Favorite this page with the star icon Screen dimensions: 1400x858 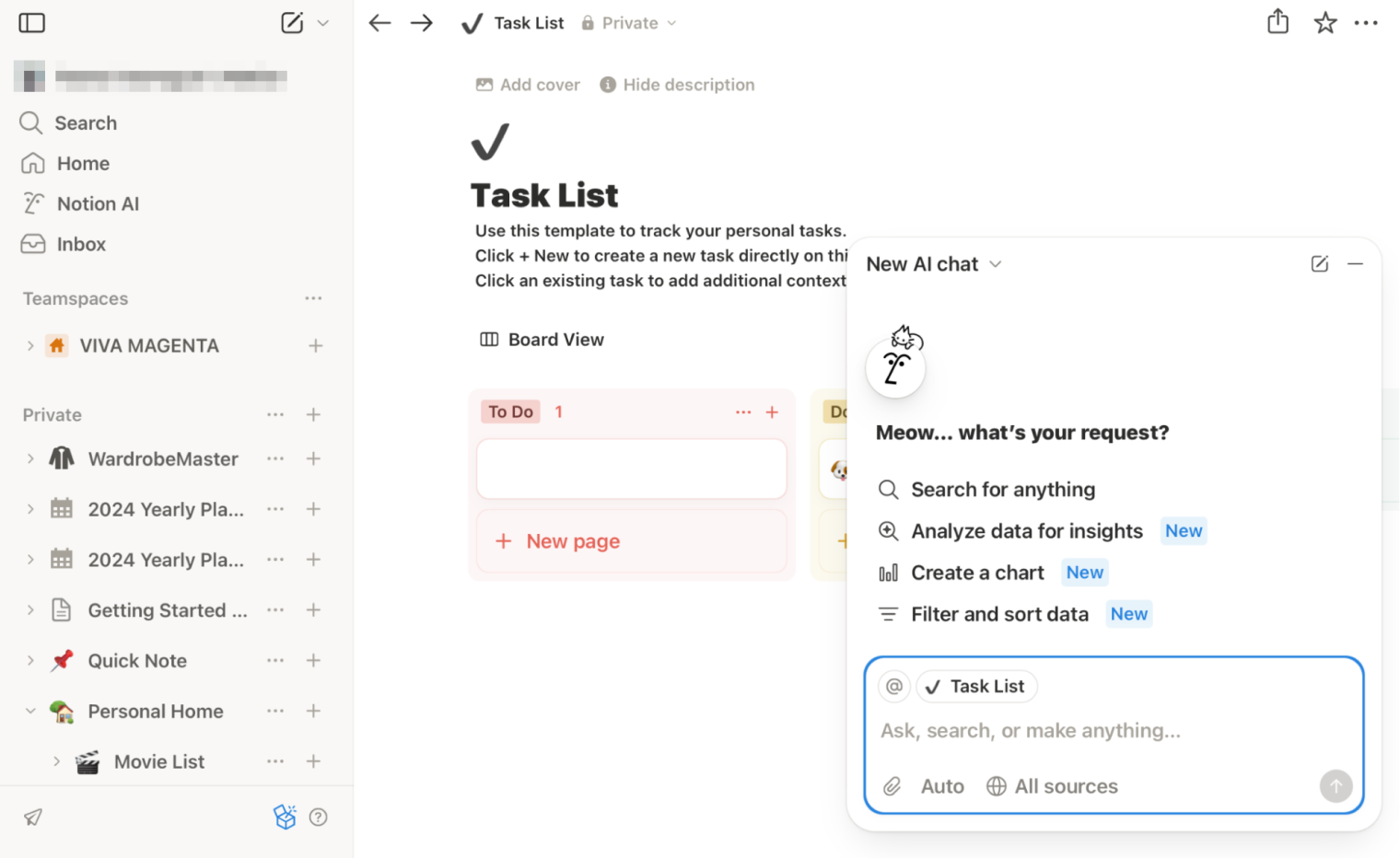pyautogui.click(x=1325, y=23)
